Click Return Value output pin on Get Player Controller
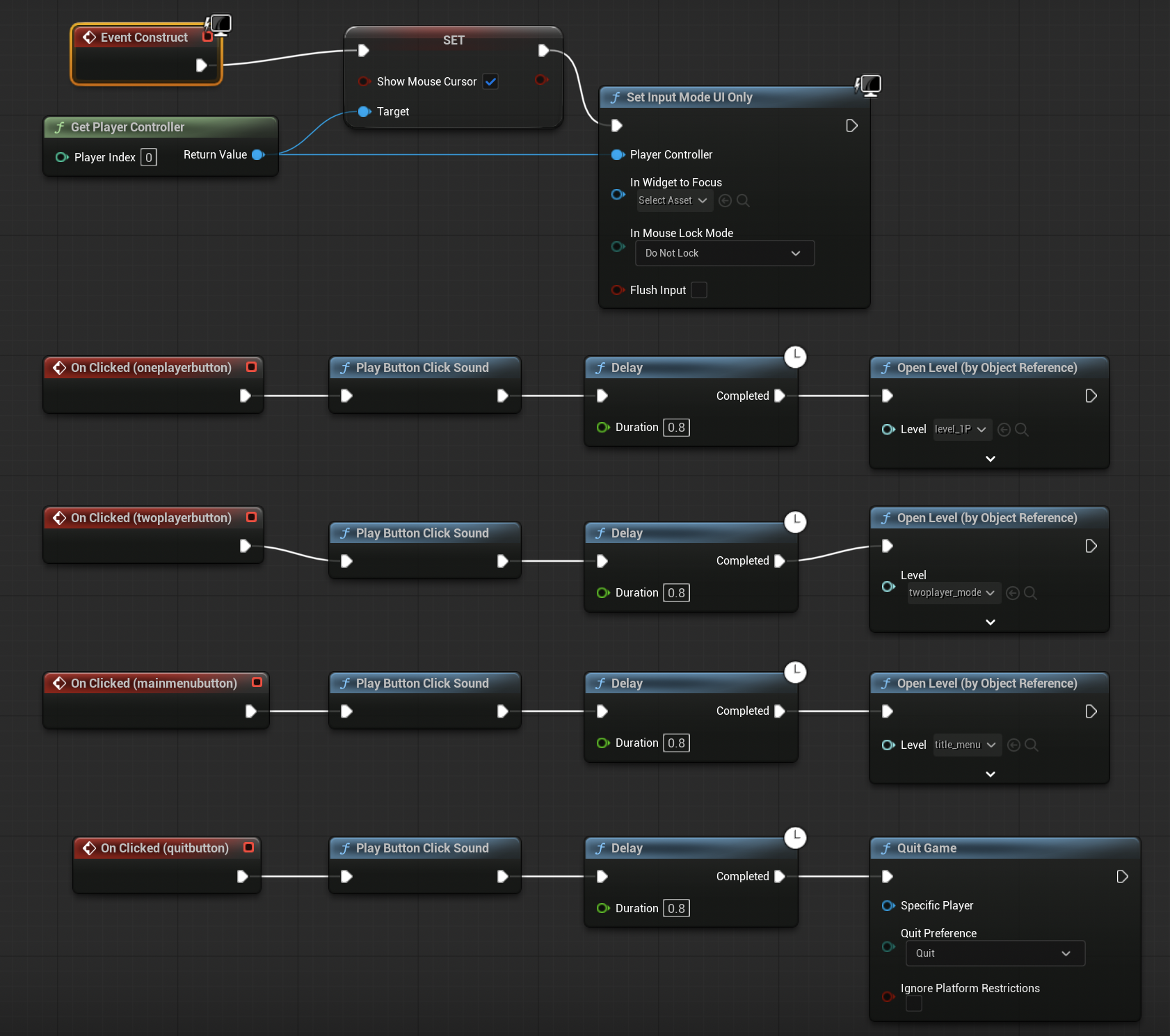1170x1036 pixels. (x=258, y=154)
